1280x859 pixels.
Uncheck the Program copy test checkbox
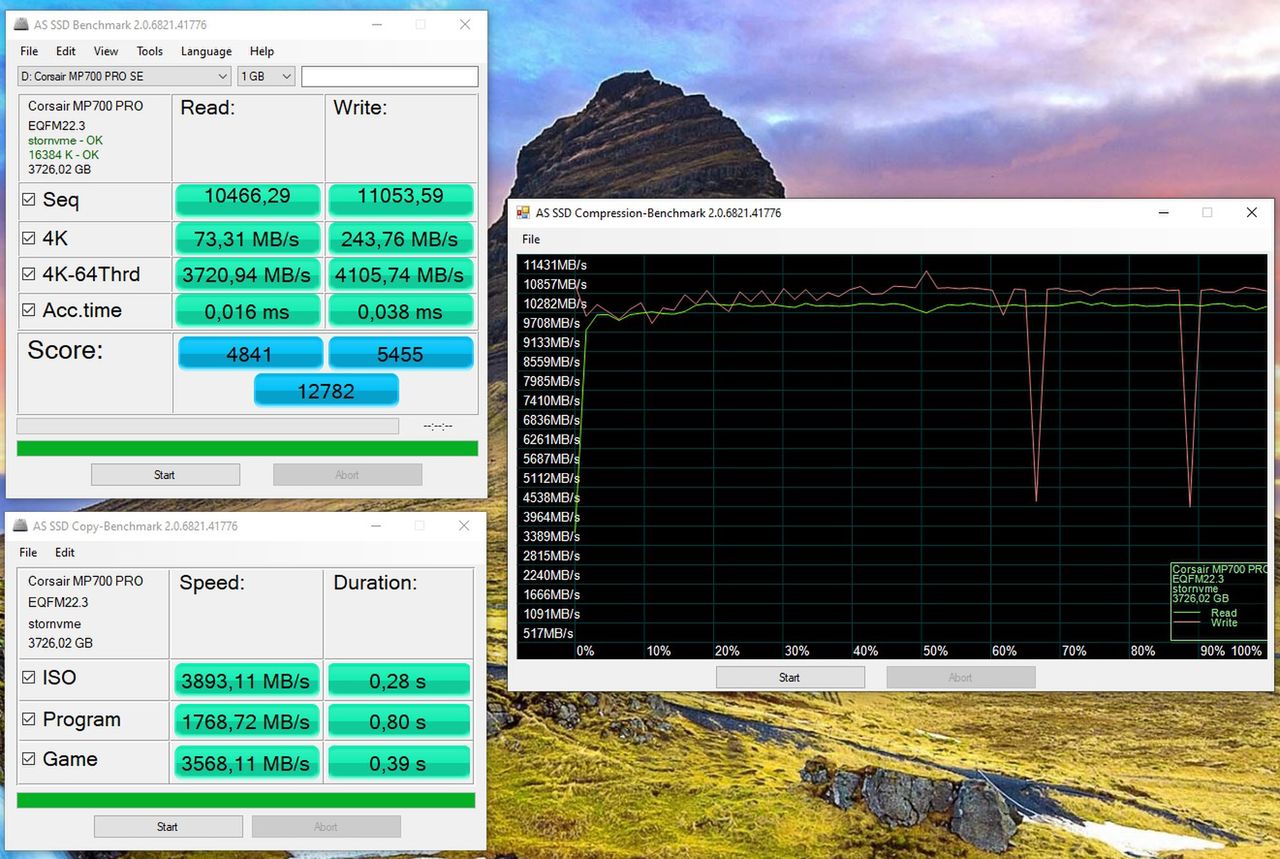pos(29,720)
